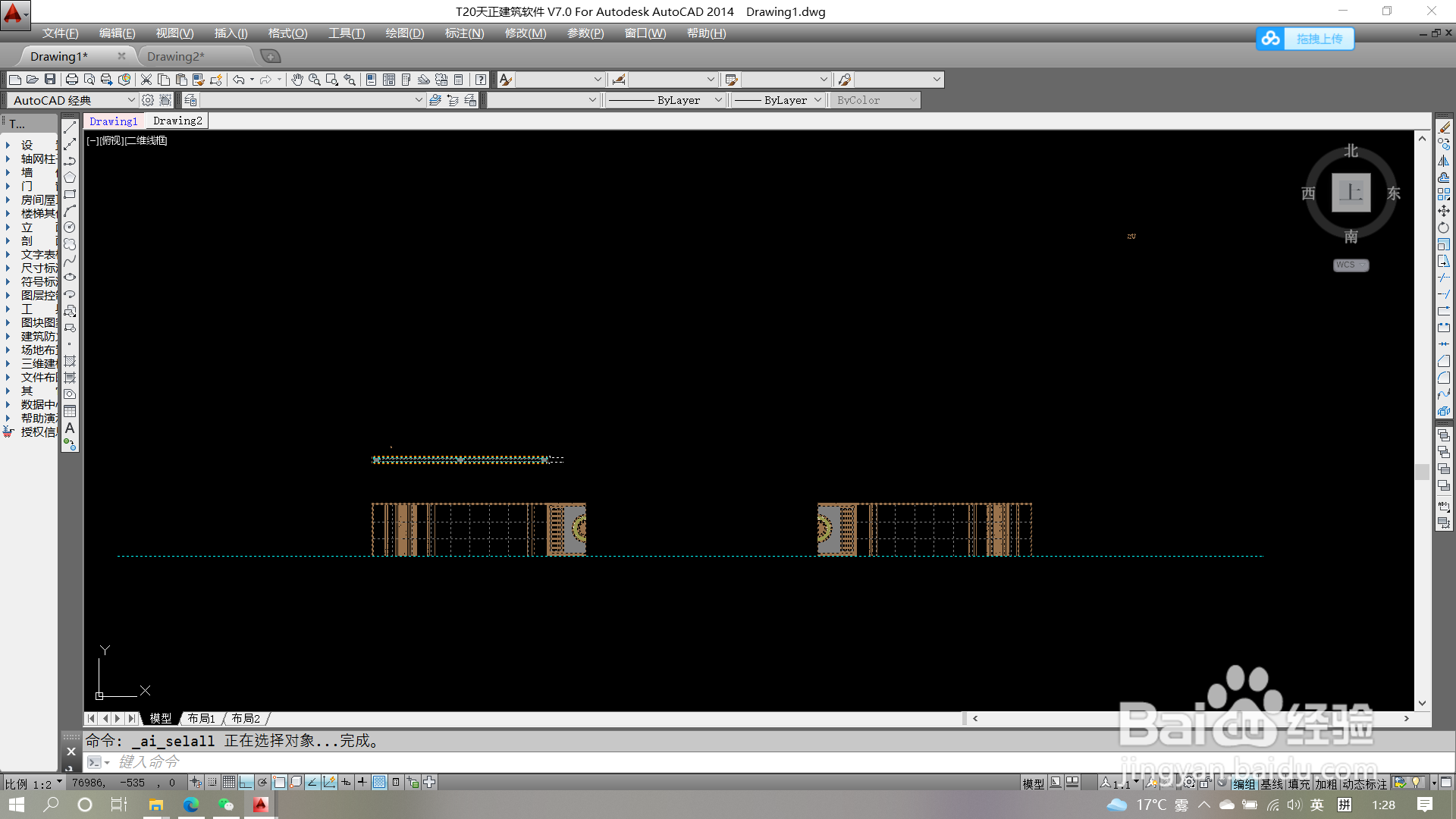The width and height of the screenshot is (1456, 819).
Task: Click the Help question mark icon
Action: pyautogui.click(x=481, y=80)
